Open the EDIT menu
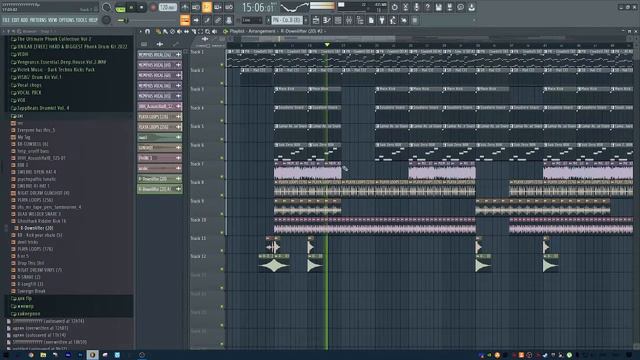The width and height of the screenshot is (640, 360). click(16, 20)
